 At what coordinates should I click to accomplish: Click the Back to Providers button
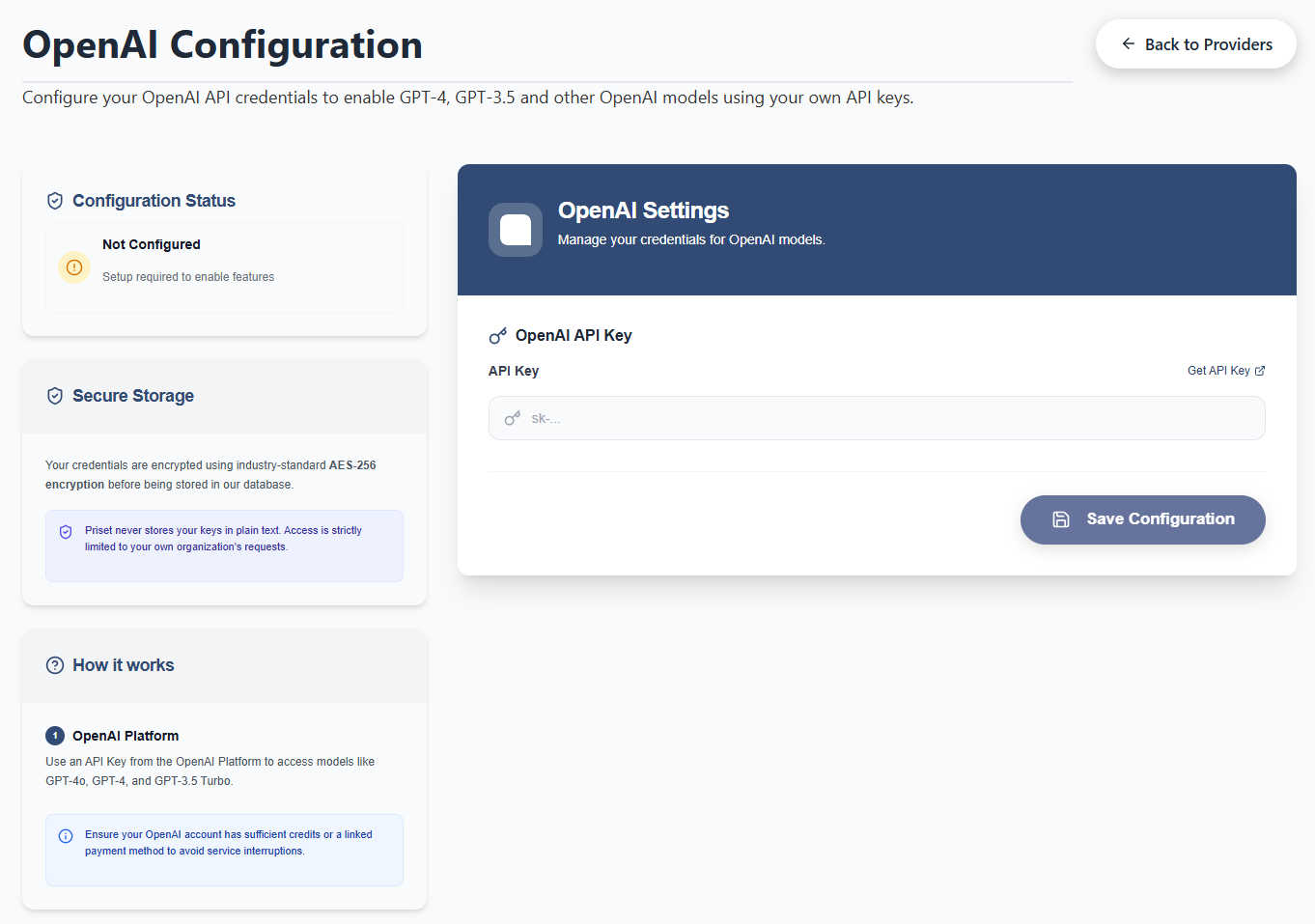tap(1195, 44)
